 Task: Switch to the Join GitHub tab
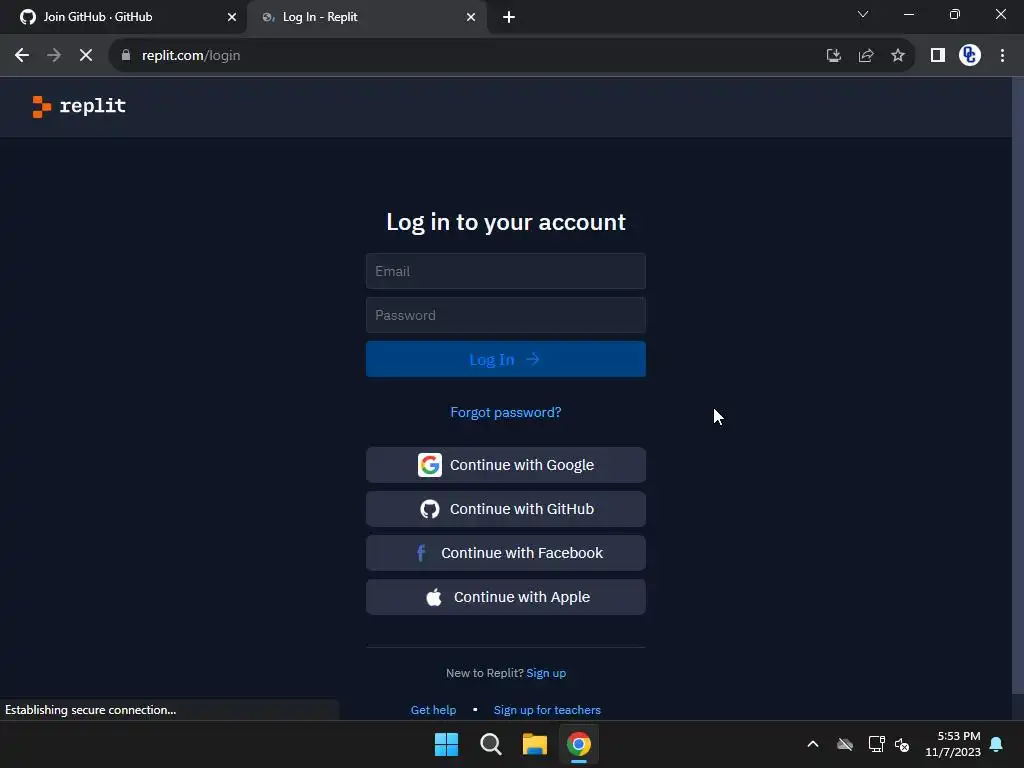point(123,17)
